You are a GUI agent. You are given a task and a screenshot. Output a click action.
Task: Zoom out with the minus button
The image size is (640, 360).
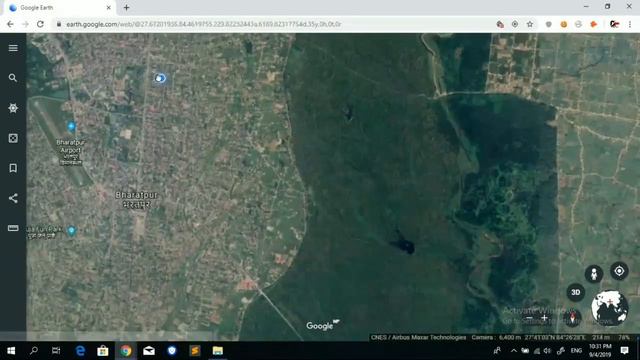(529, 318)
